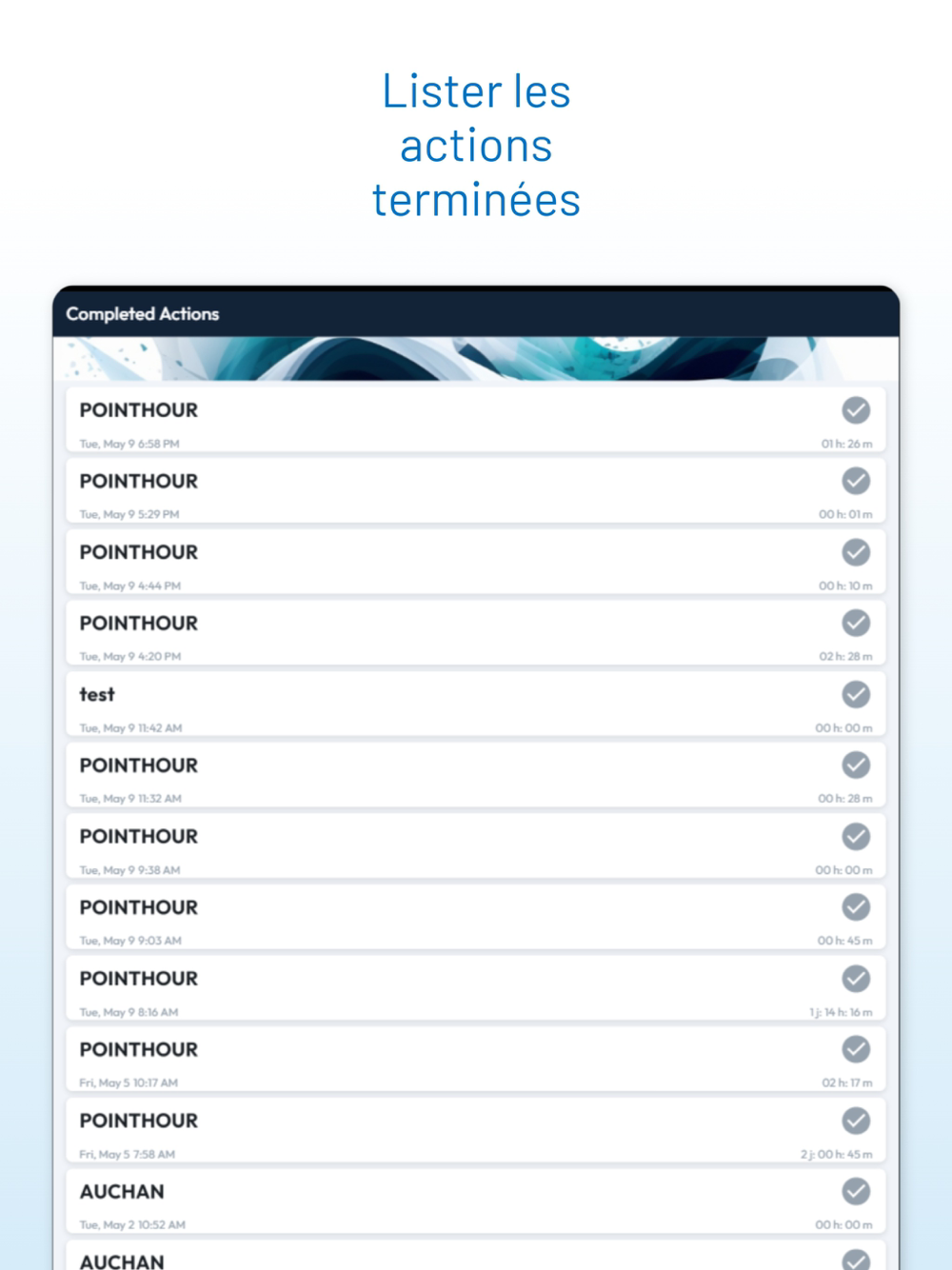Click the Completed Actions header title
The height and width of the screenshot is (1270, 952).
point(143,314)
